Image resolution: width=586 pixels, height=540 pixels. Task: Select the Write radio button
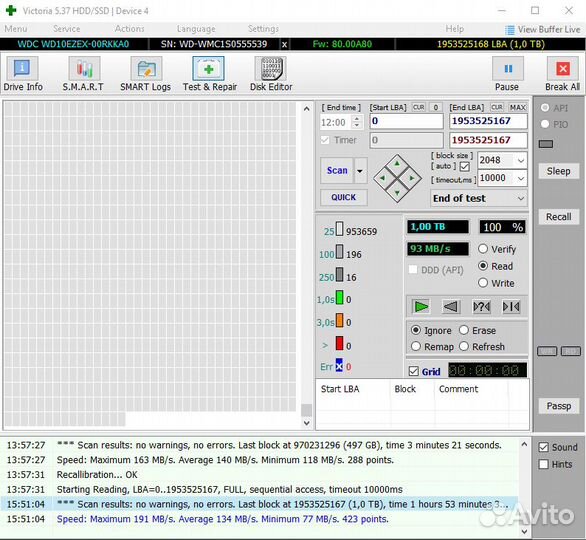pos(483,283)
